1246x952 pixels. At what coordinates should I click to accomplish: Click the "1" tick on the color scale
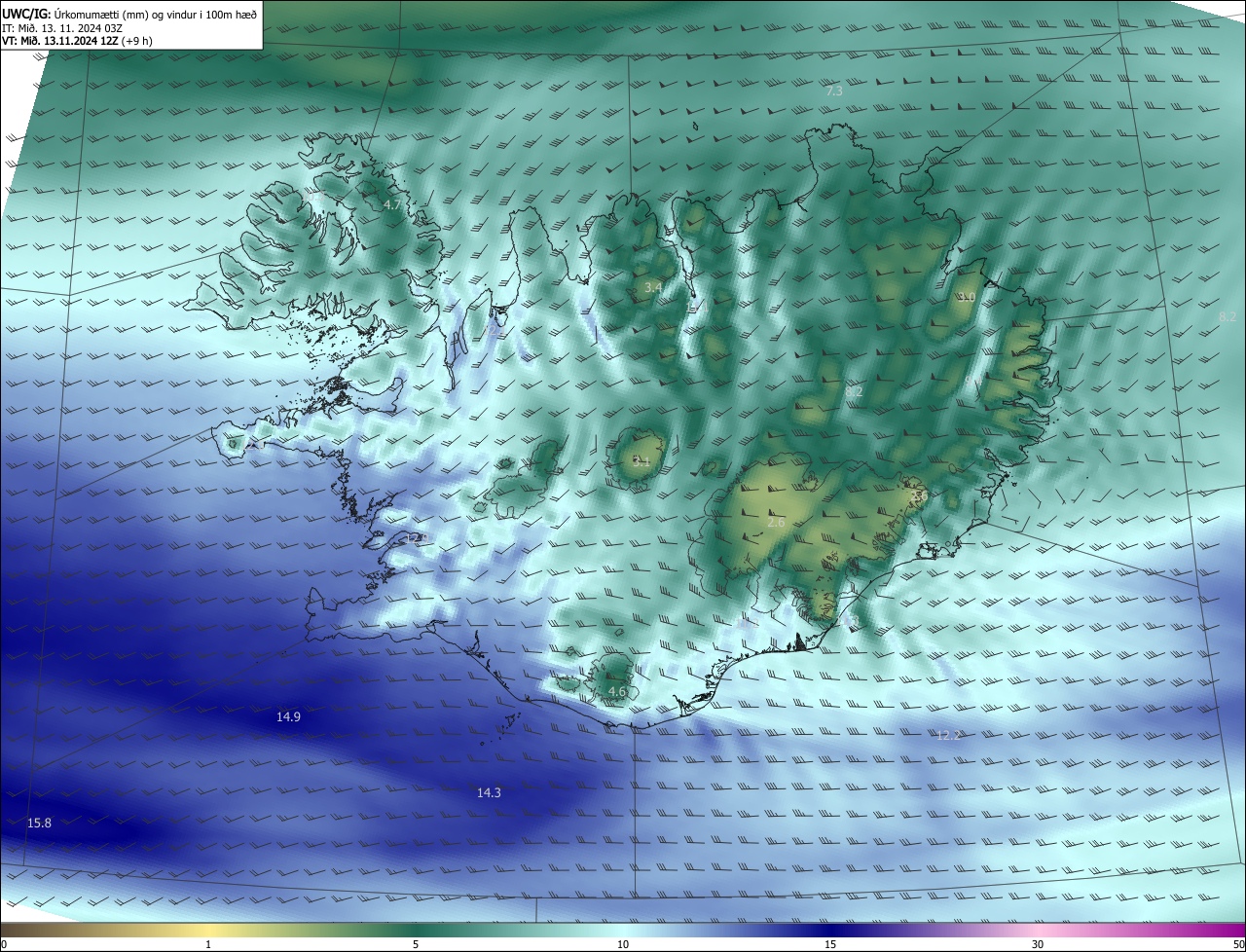pos(208,944)
